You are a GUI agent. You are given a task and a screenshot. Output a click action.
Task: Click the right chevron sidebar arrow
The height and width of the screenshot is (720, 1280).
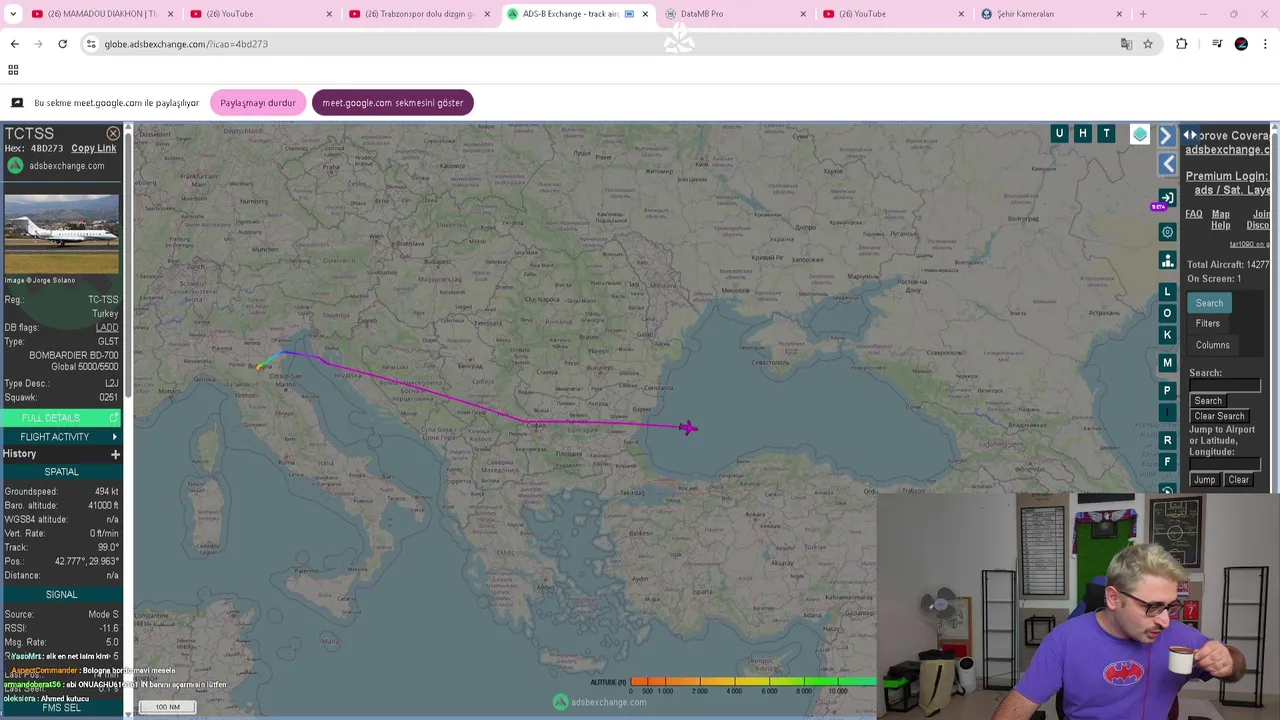click(x=1166, y=135)
